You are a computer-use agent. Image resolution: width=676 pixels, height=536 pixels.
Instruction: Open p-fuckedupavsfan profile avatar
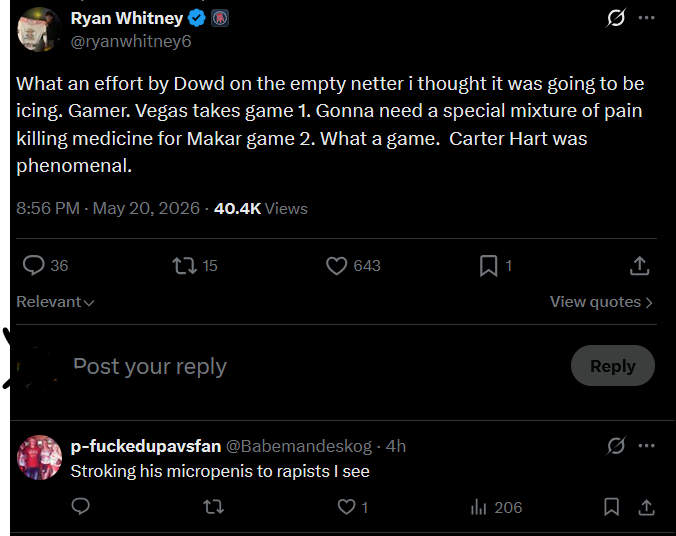39,457
